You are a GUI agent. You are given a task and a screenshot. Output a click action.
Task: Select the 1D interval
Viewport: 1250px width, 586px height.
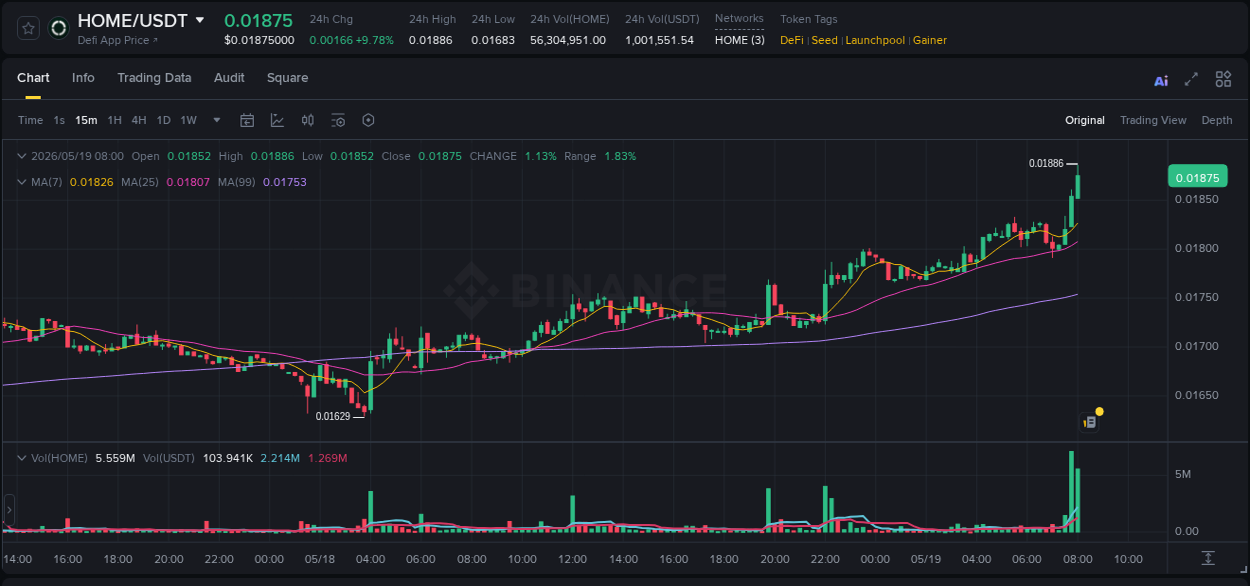coord(163,120)
